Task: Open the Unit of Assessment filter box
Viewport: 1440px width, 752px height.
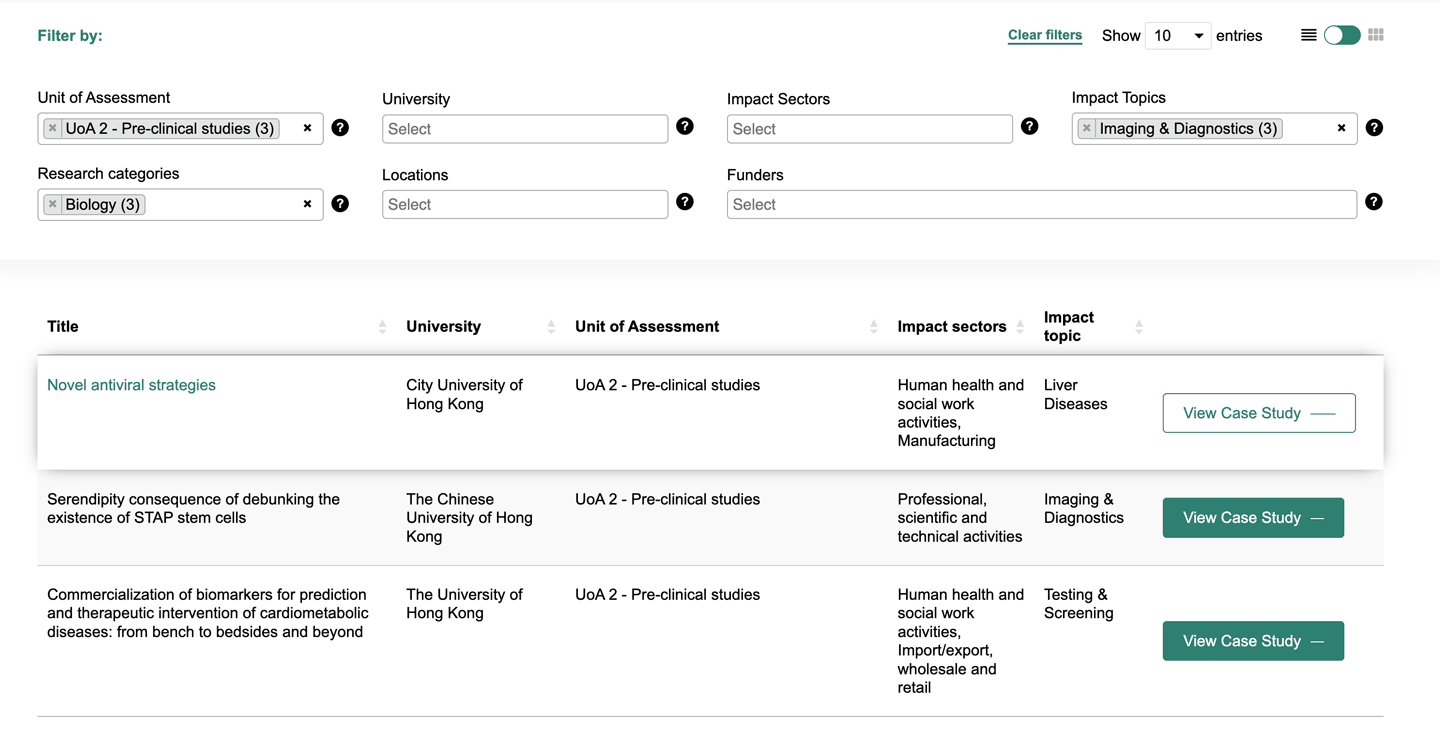Action: click(x=180, y=128)
